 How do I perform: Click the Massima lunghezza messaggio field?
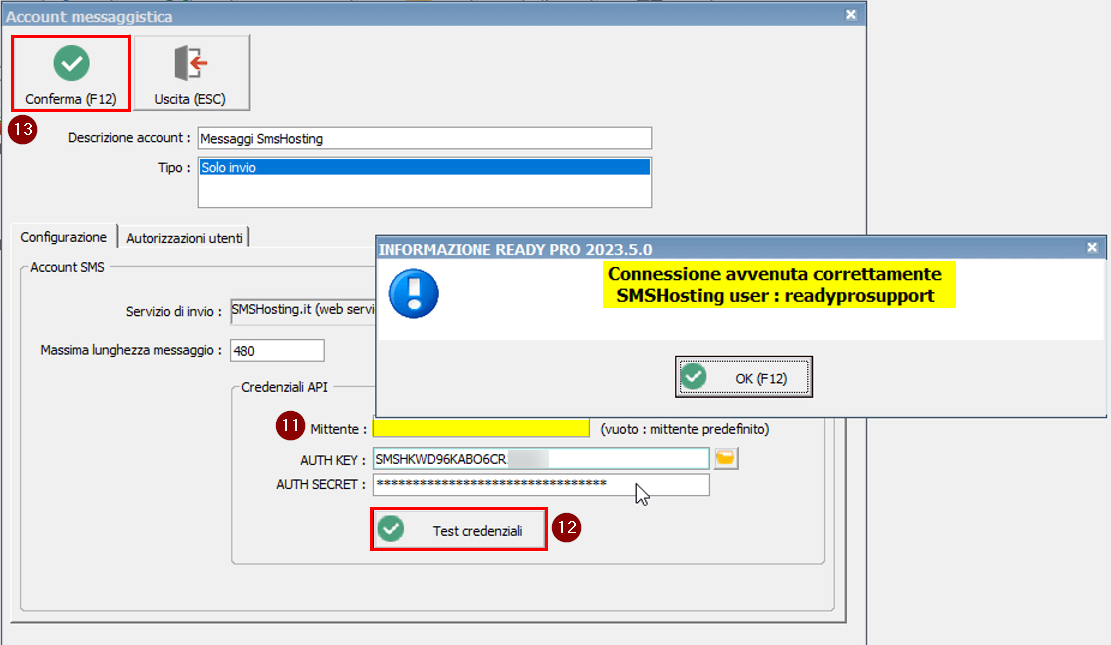277,350
